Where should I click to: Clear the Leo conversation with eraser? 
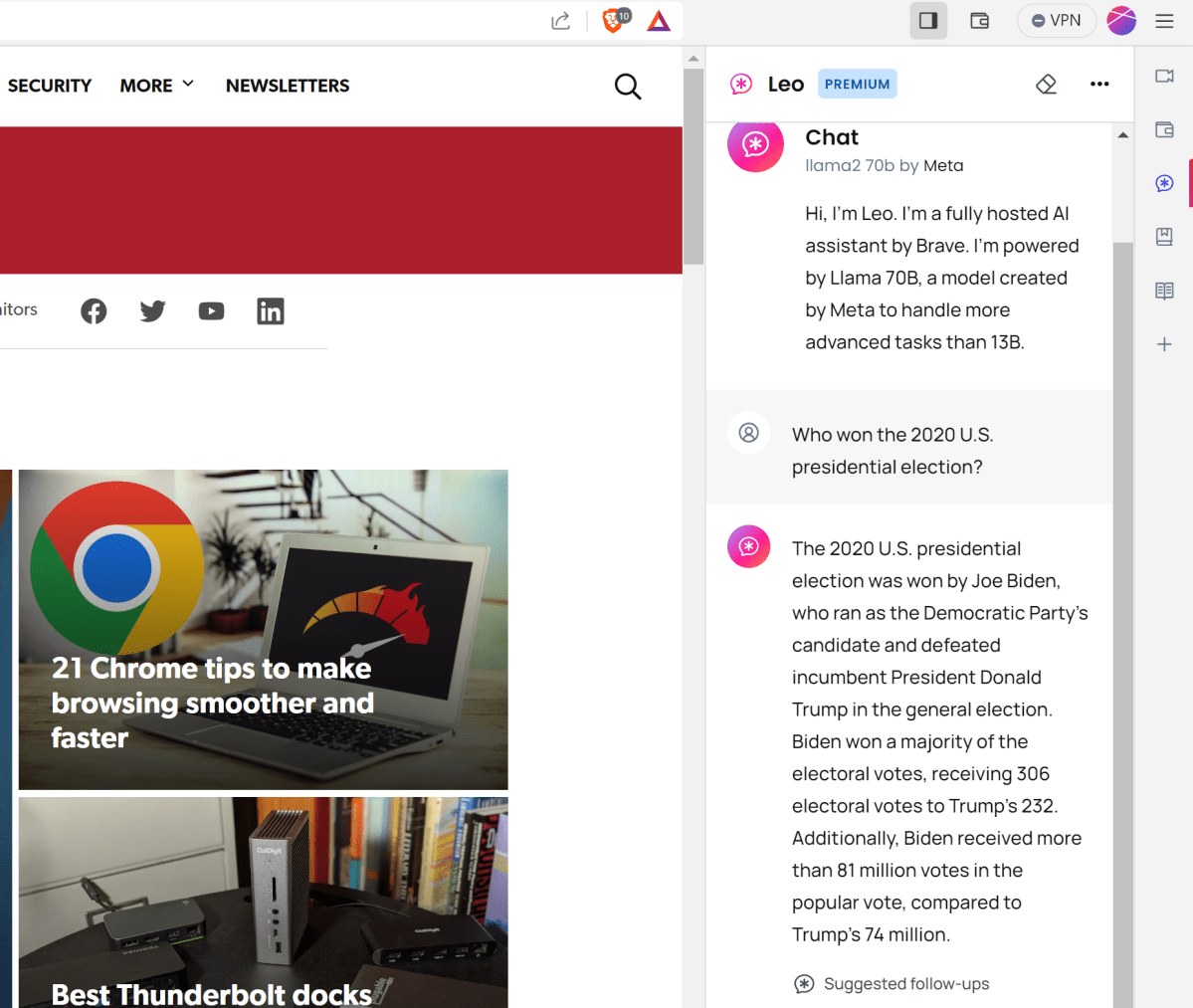[1046, 84]
